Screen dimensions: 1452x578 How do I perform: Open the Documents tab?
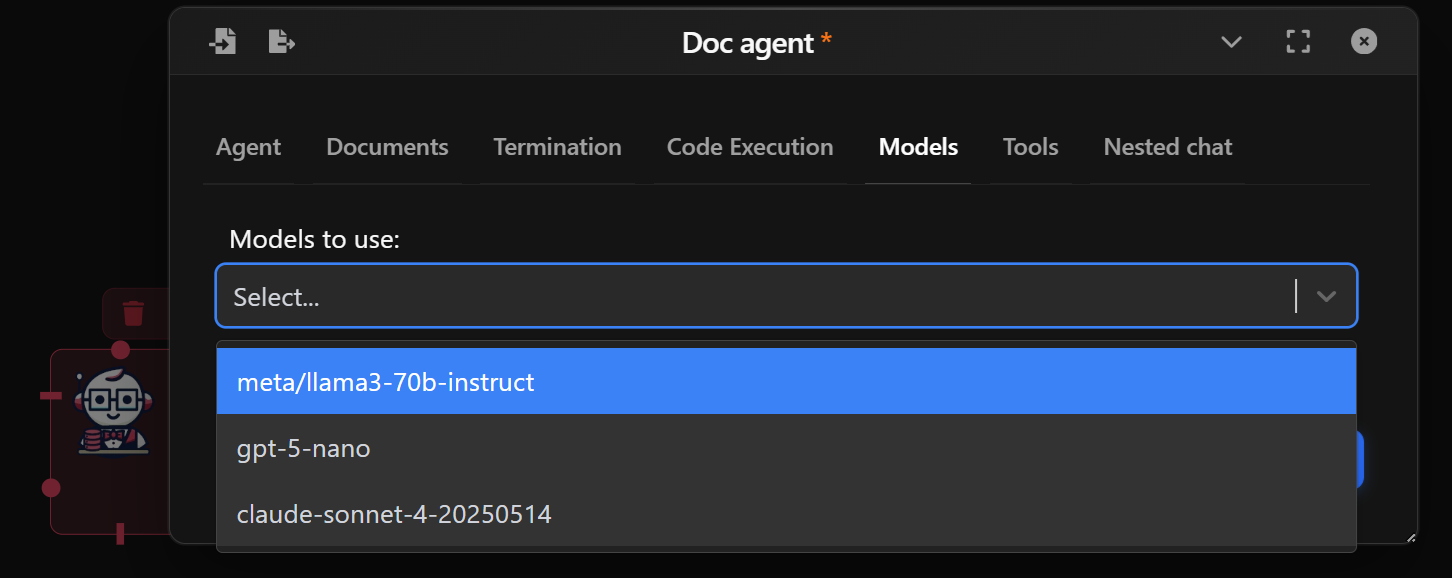tap(387, 146)
